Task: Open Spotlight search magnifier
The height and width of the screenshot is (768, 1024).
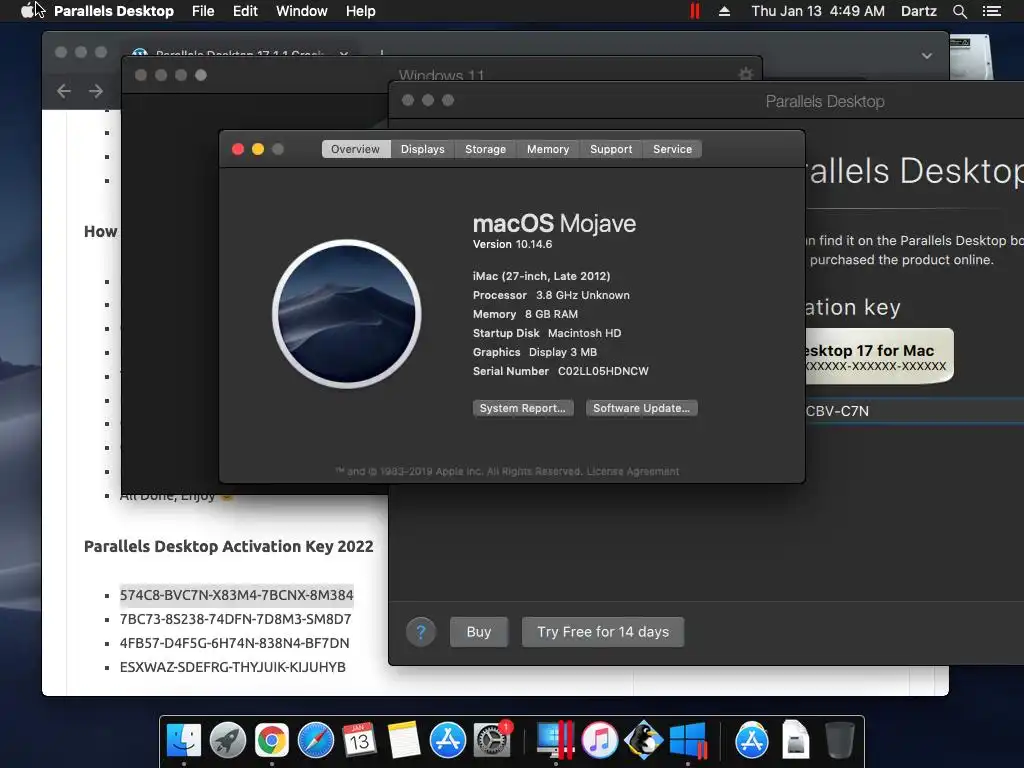Action: pyautogui.click(x=959, y=11)
